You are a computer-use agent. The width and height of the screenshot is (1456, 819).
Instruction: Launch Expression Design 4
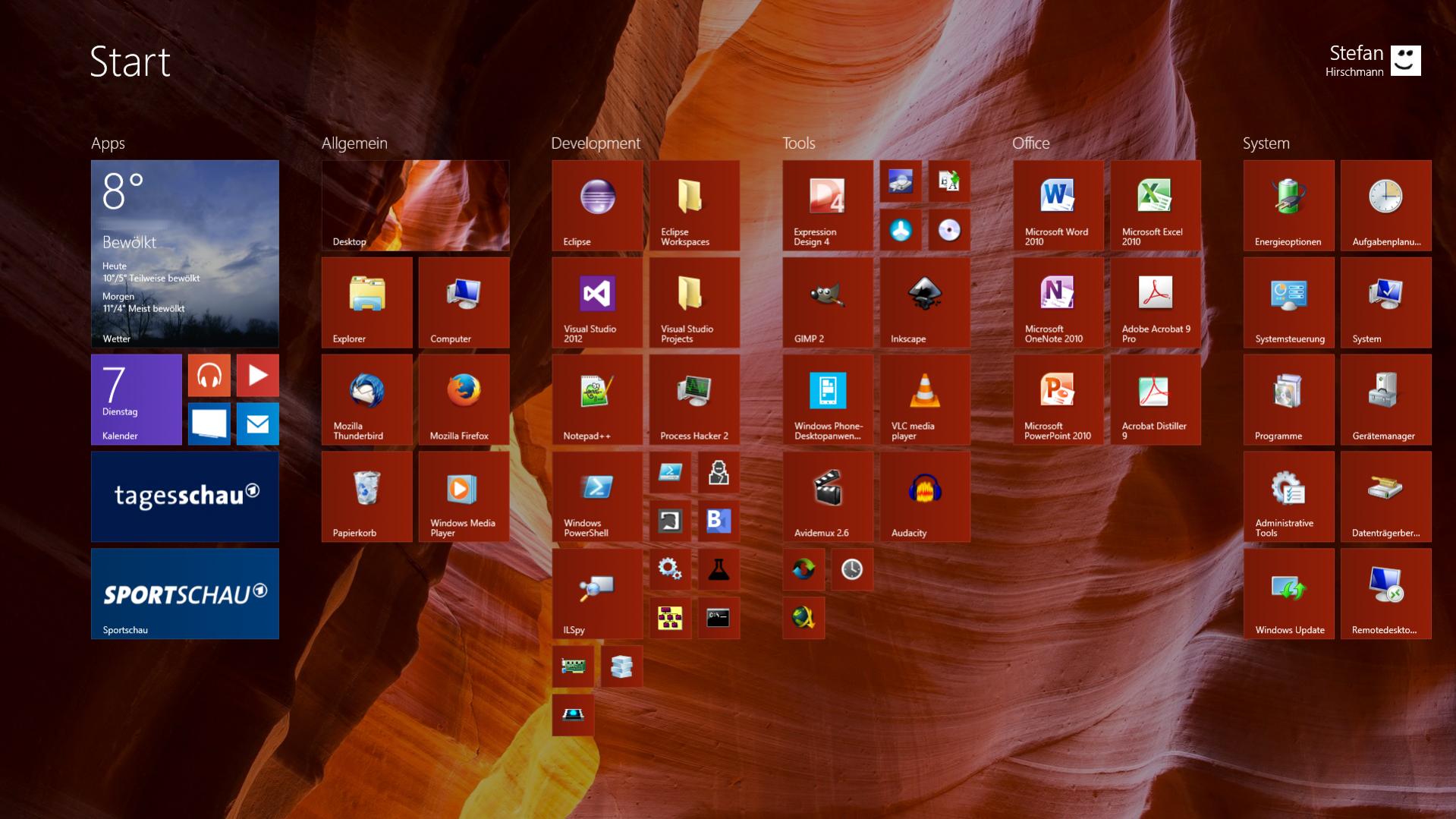tap(828, 205)
